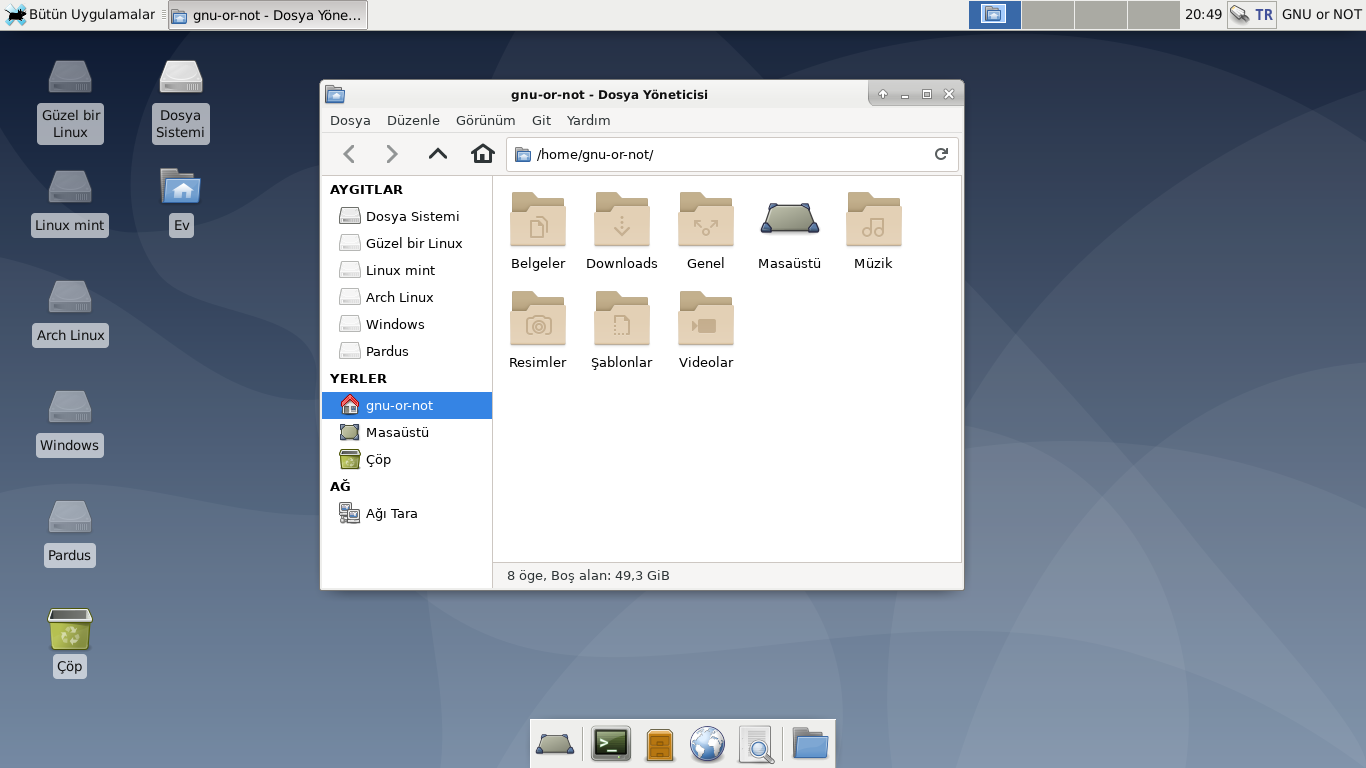Open the Dosya menu
This screenshot has width=1366, height=768.
(x=350, y=120)
